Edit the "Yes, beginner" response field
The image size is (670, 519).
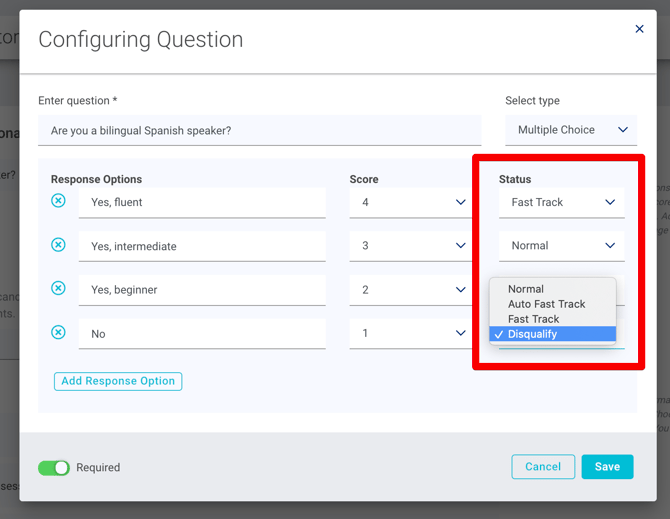coord(202,290)
